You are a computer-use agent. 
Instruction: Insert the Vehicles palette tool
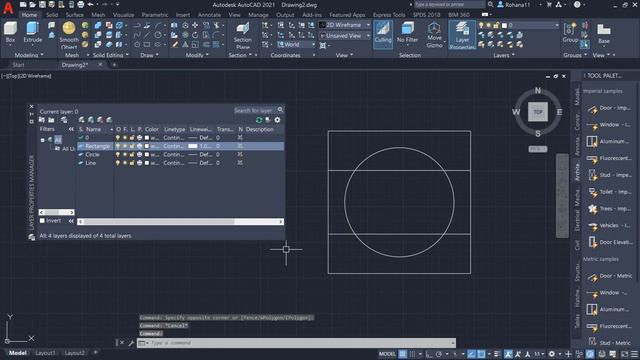[610, 225]
